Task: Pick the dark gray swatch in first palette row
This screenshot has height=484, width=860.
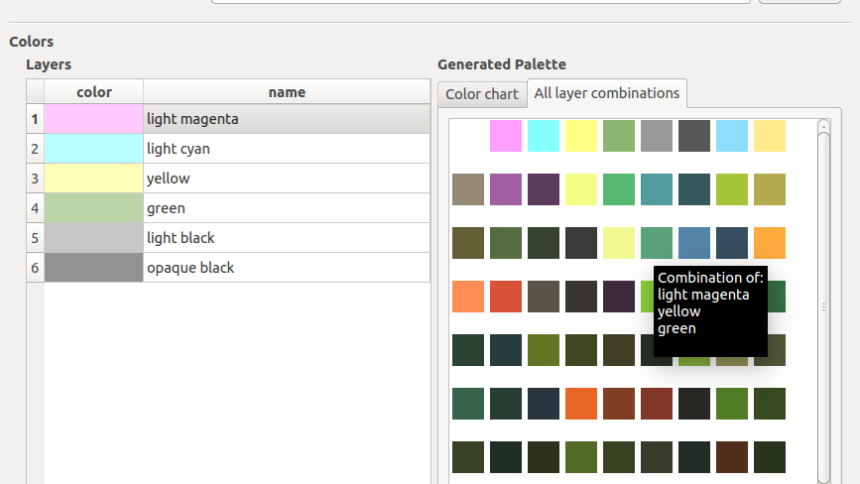Action: (x=694, y=136)
